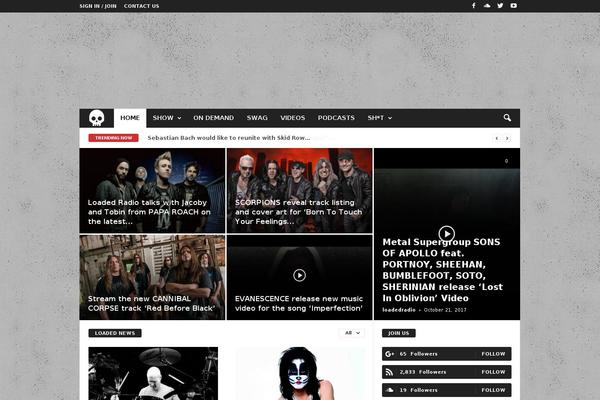Image resolution: width=600 pixels, height=400 pixels.
Task: Click the comment count 0 badge
Action: point(506,161)
